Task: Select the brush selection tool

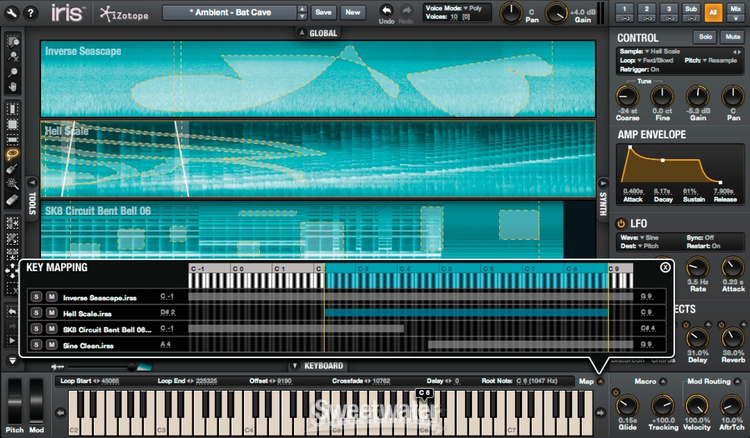Action: tap(12, 169)
